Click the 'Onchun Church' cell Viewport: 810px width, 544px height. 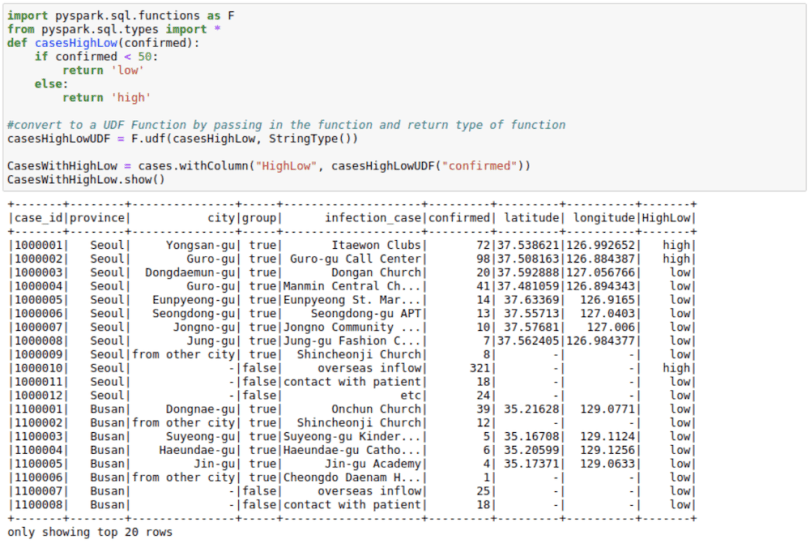tap(377, 409)
